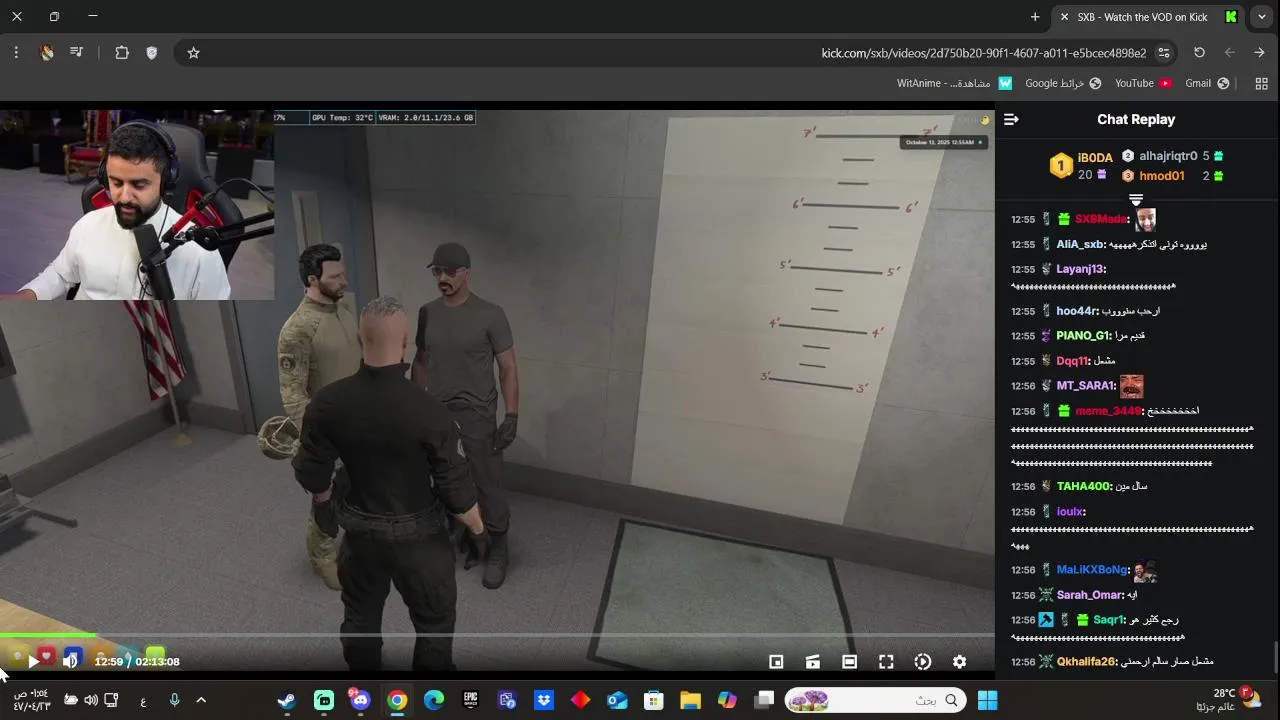Toggle fullscreen mode in the player

pos(886,662)
